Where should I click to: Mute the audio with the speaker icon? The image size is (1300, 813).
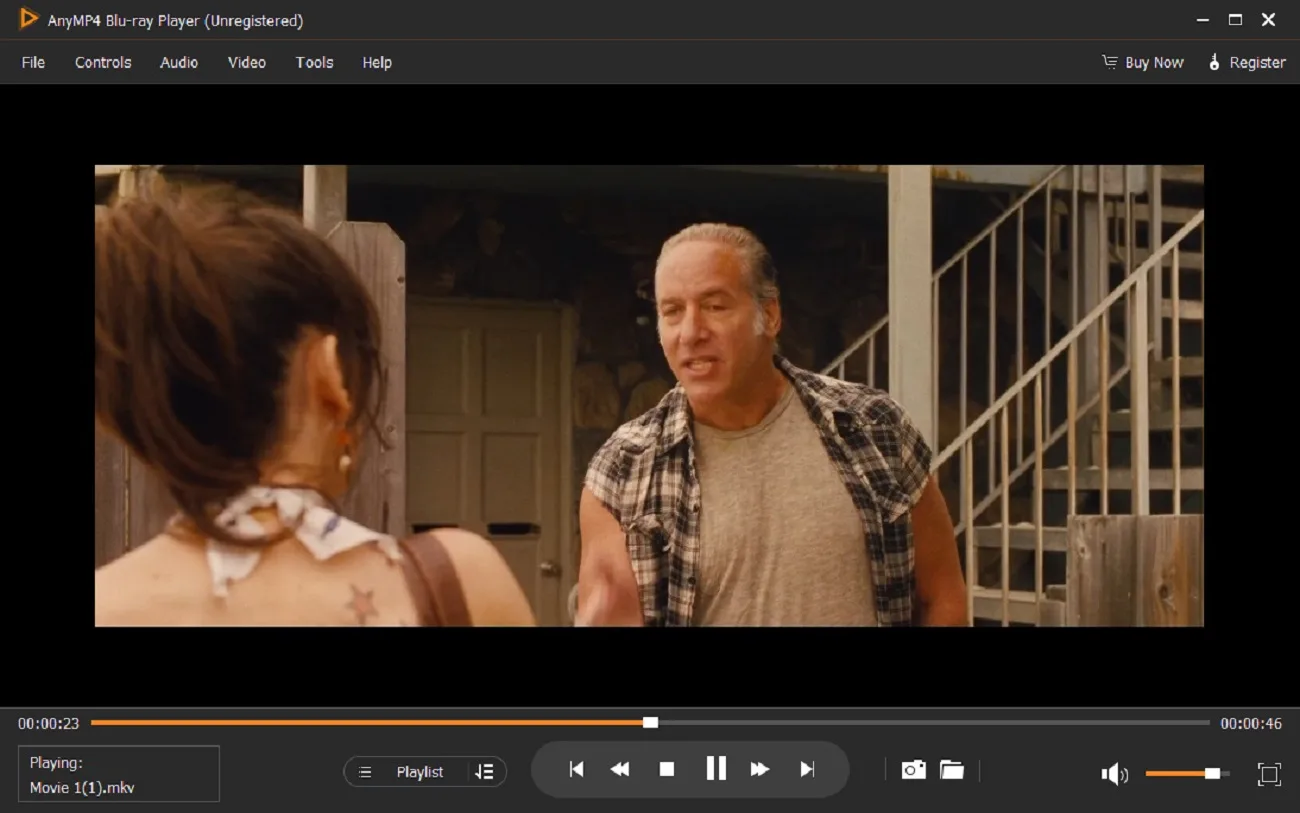pos(1114,774)
